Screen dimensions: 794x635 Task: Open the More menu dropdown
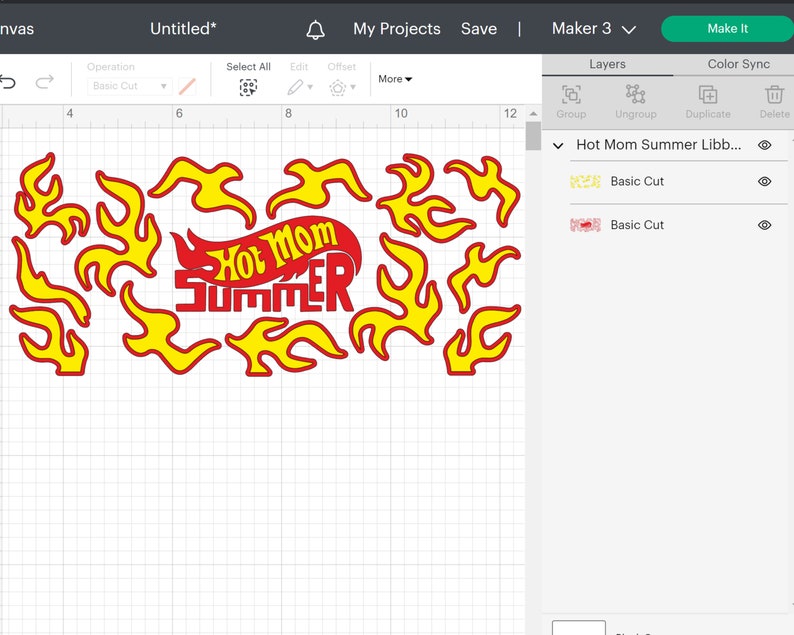[x=395, y=79]
